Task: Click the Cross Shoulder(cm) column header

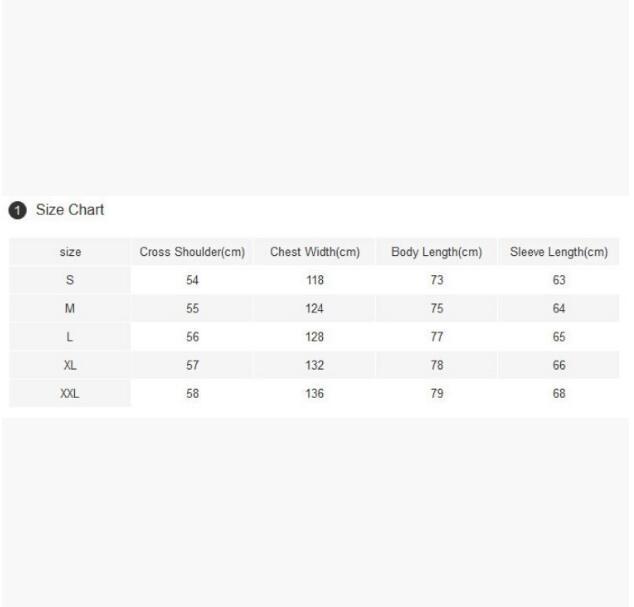Action: (x=192, y=252)
